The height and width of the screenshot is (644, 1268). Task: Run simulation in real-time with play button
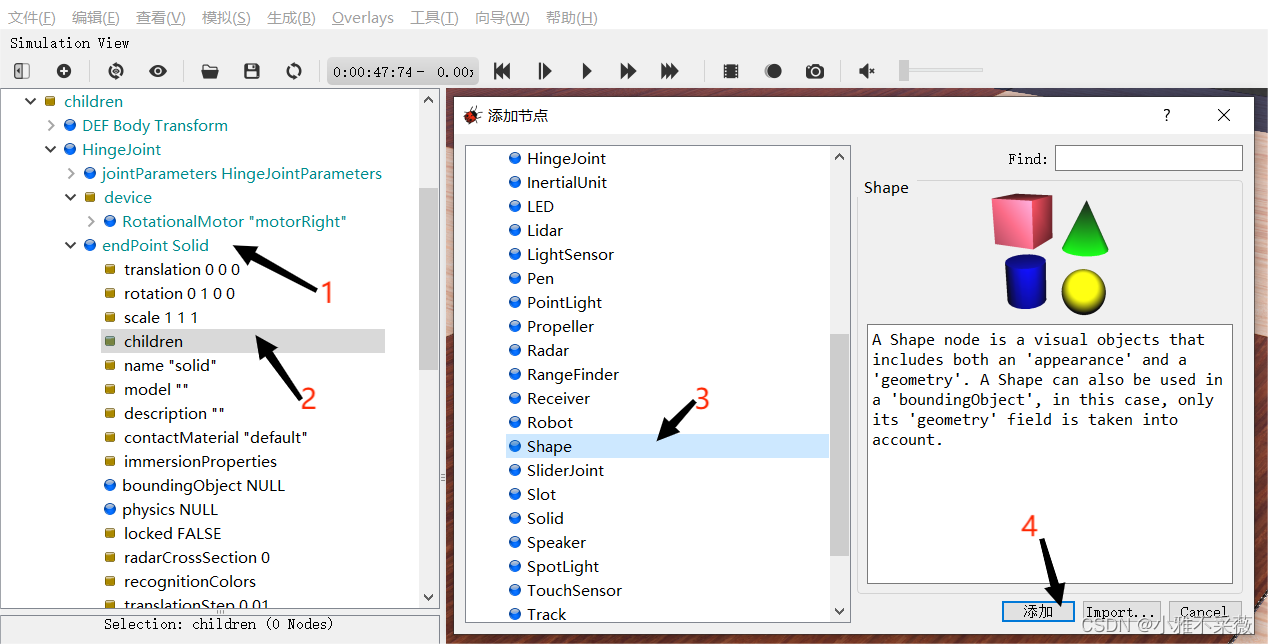(x=587, y=71)
